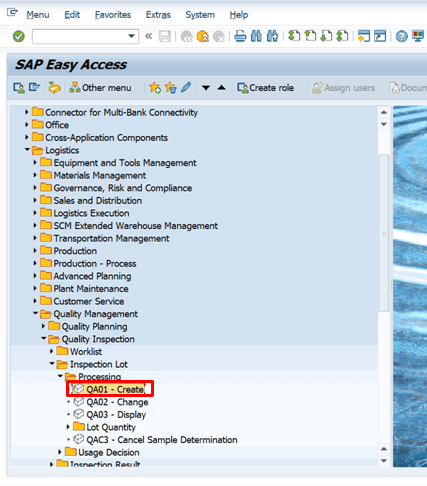Move favorite up arrow icon
The width and height of the screenshot is (427, 486).
[222, 88]
